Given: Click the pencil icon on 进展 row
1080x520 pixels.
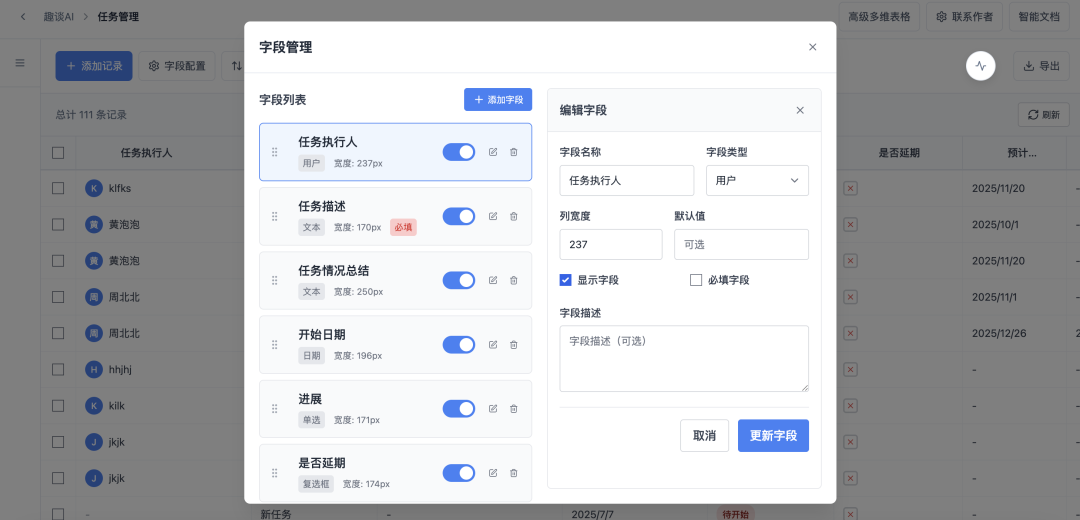Looking at the screenshot, I should 492,408.
